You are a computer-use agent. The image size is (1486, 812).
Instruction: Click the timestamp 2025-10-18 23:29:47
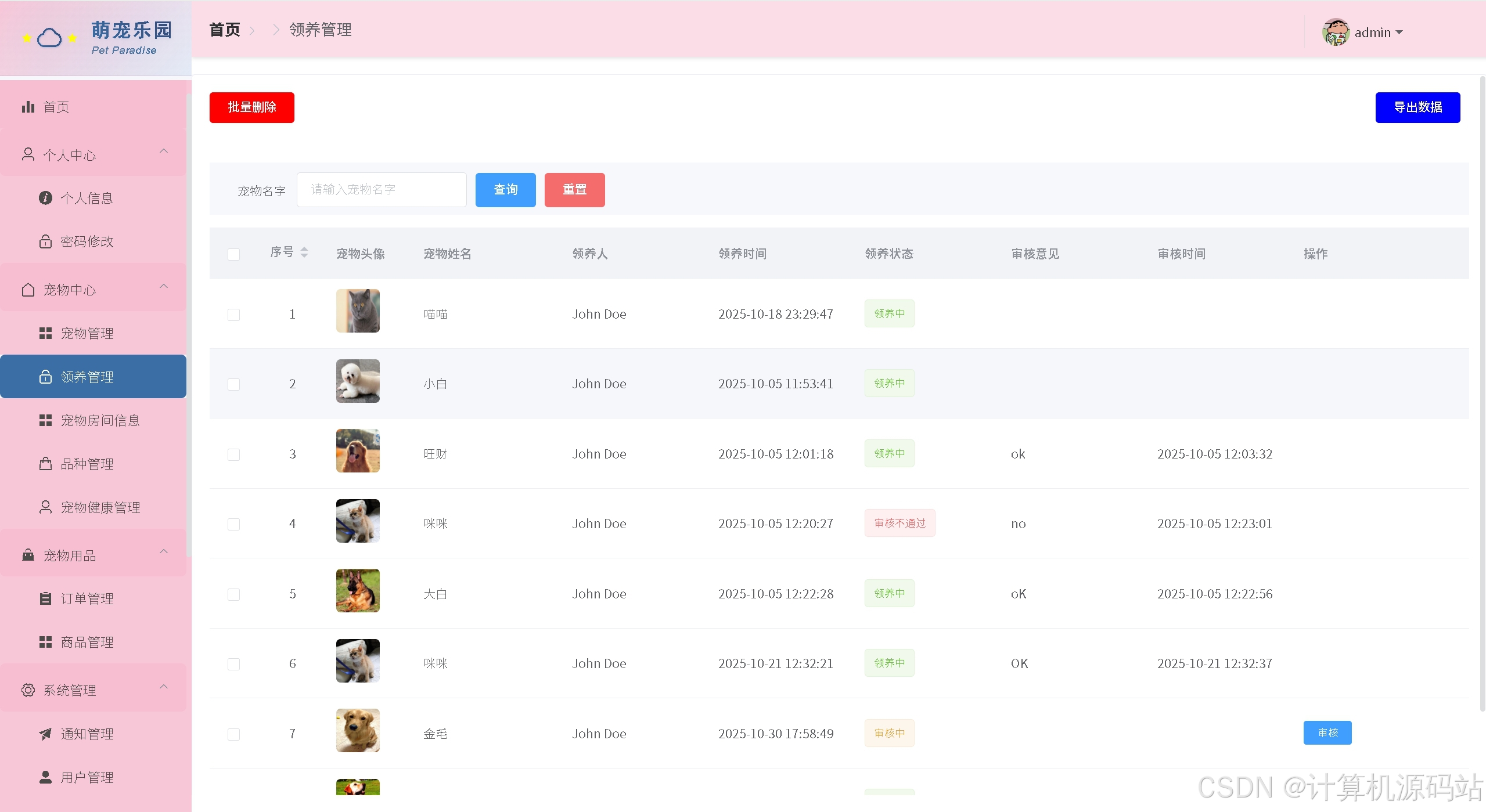[776, 314]
